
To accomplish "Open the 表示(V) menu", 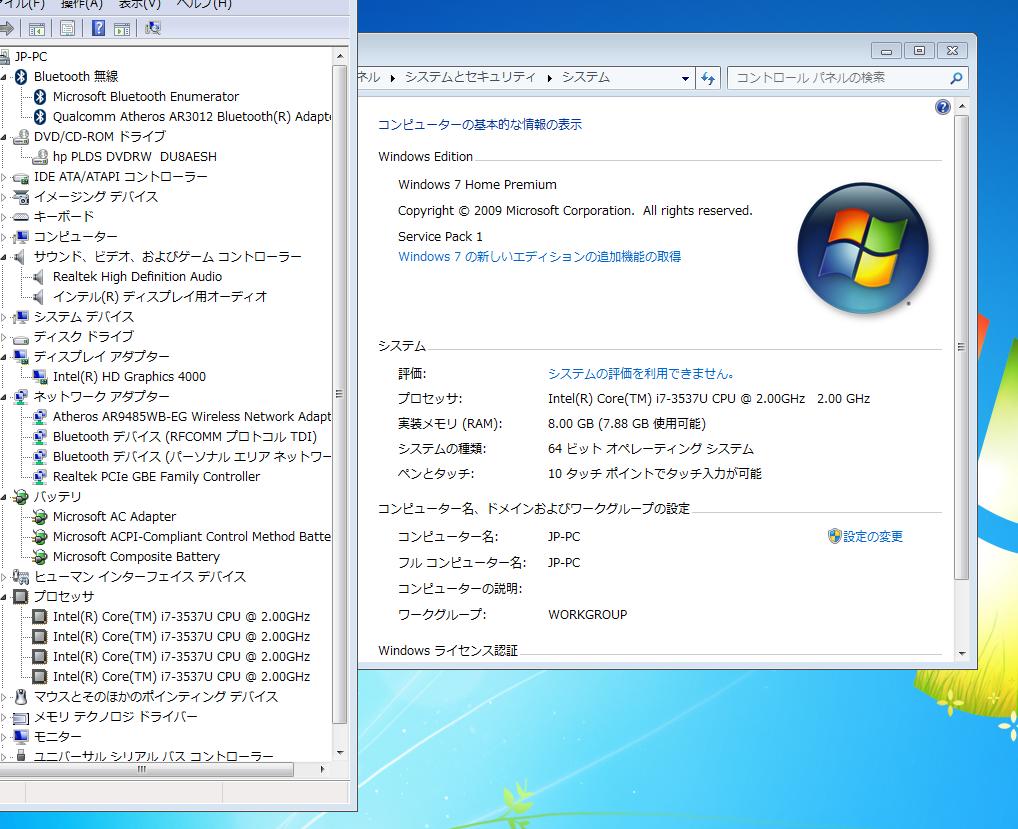I will [x=140, y=5].
